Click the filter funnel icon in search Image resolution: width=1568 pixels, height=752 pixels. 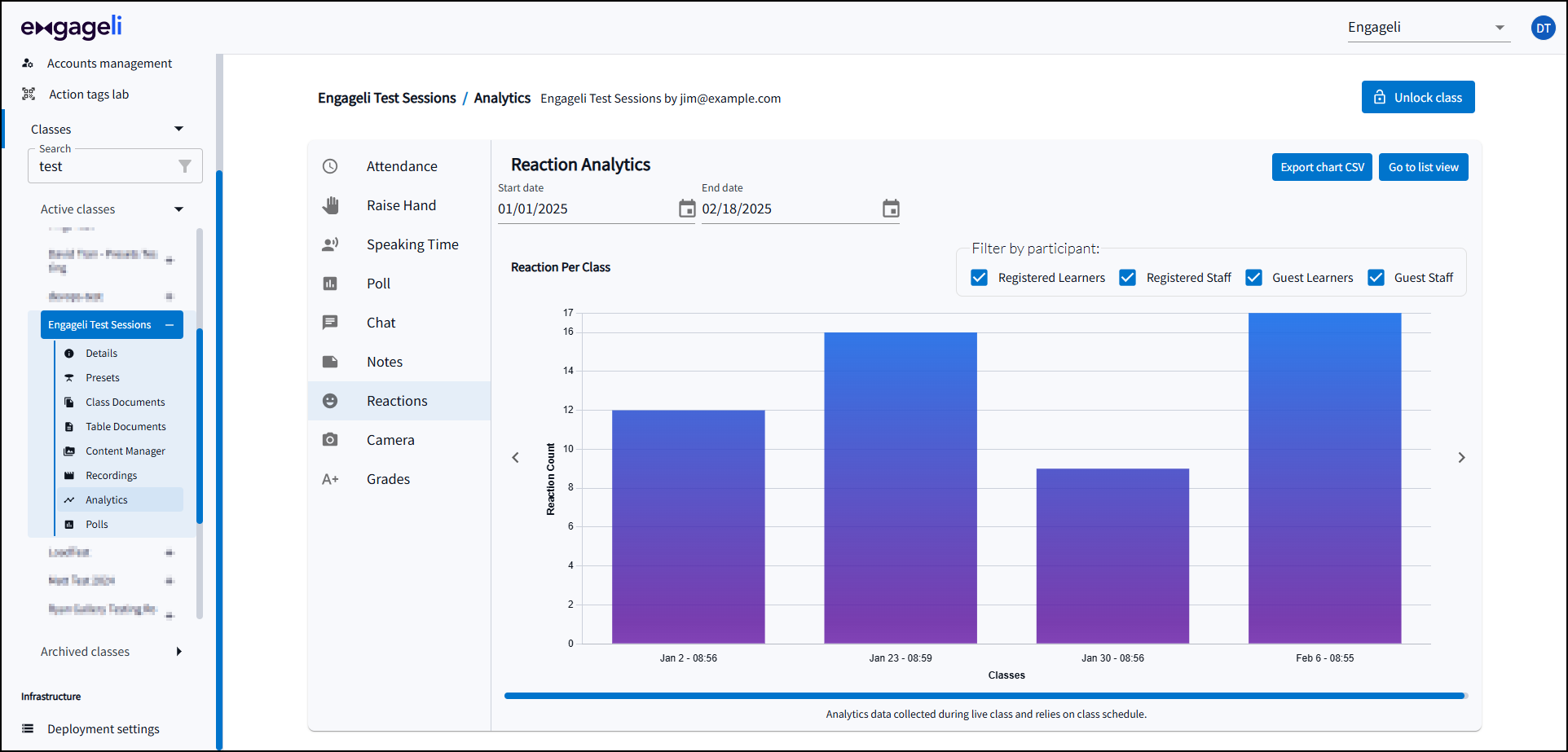pos(185,166)
